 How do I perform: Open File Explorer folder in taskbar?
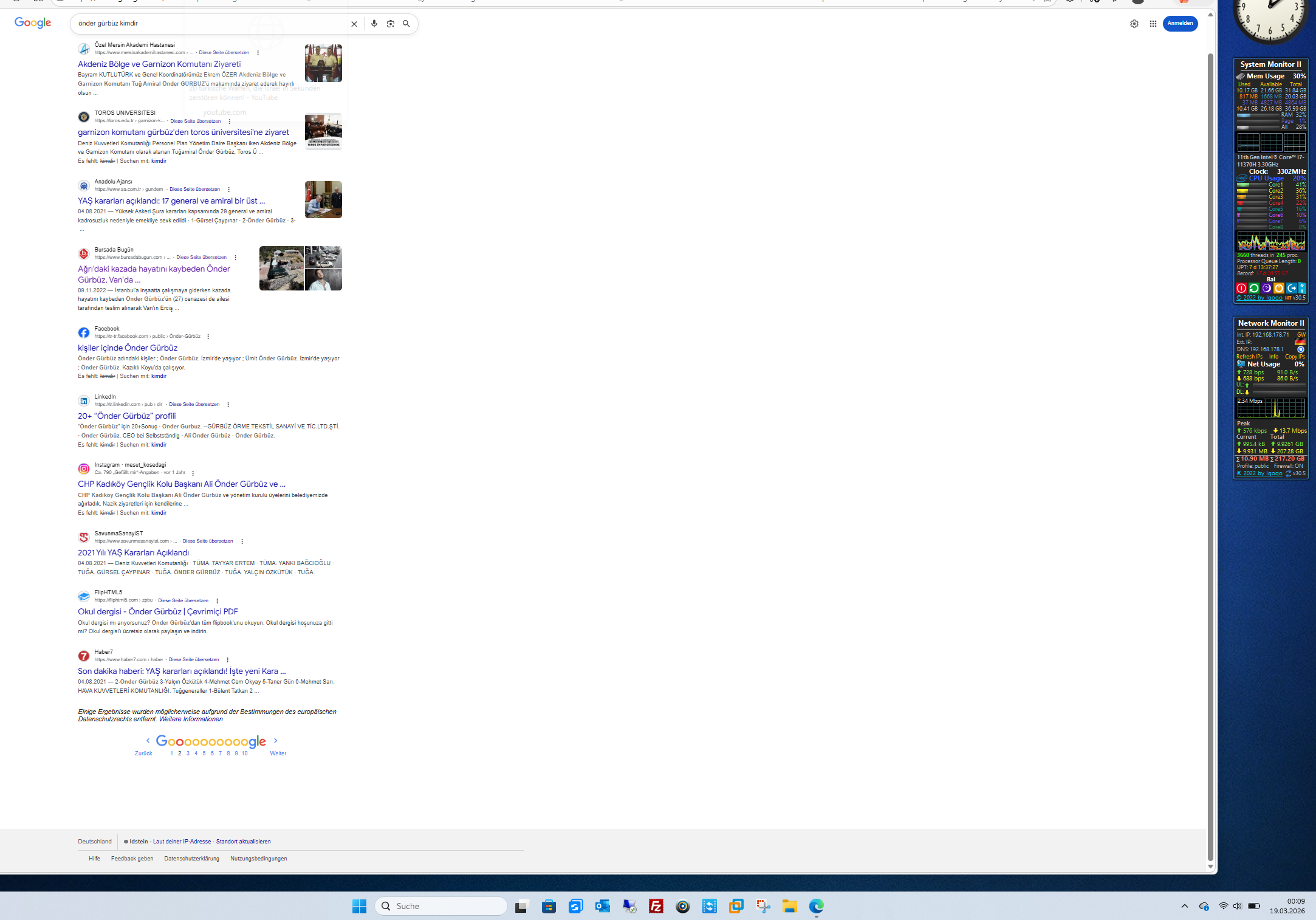pyautogui.click(x=789, y=906)
